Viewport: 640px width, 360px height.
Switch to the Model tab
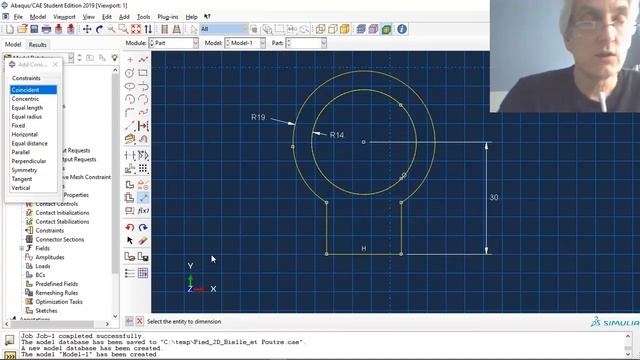(x=13, y=44)
